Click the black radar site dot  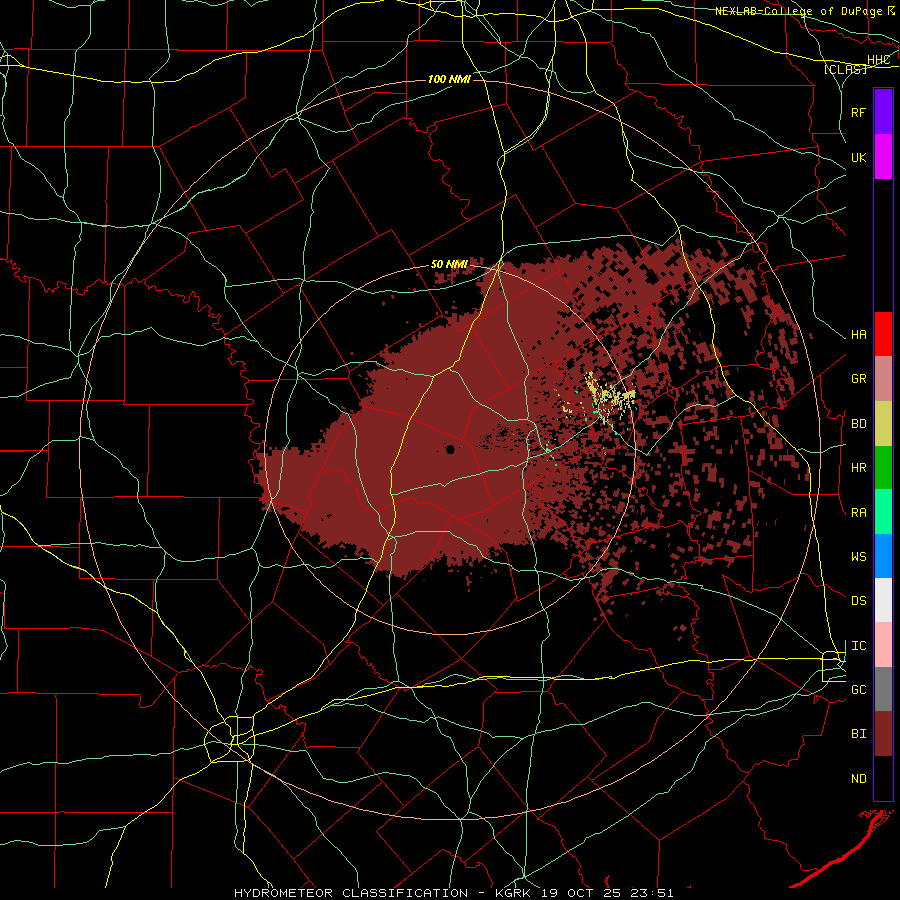coord(451,449)
